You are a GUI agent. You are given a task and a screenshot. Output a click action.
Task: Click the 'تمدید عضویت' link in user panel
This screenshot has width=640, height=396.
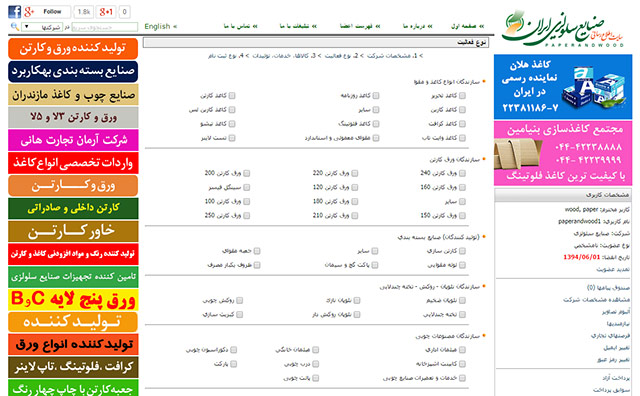(x=613, y=269)
